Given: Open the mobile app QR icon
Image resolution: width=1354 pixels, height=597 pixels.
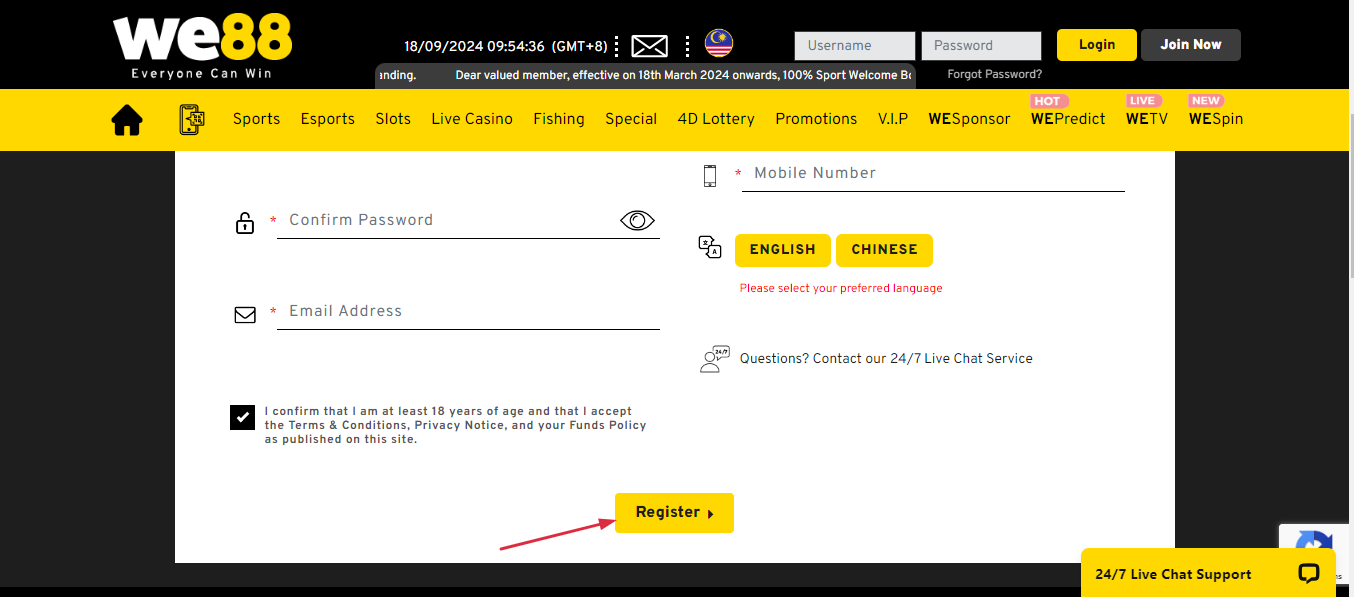Looking at the screenshot, I should 190,119.
